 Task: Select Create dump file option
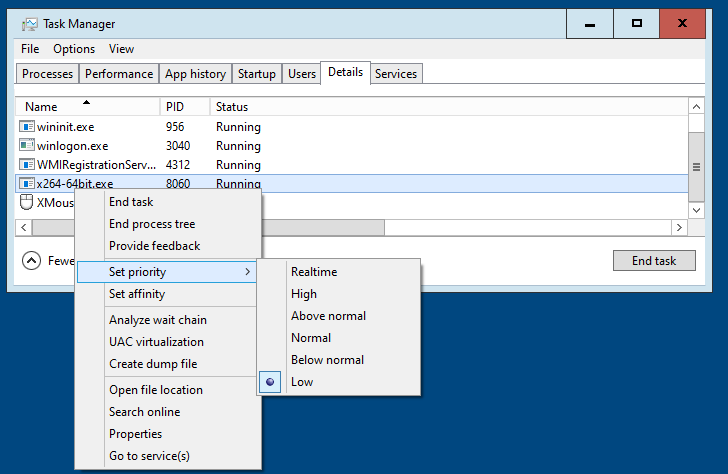pyautogui.click(x=153, y=364)
